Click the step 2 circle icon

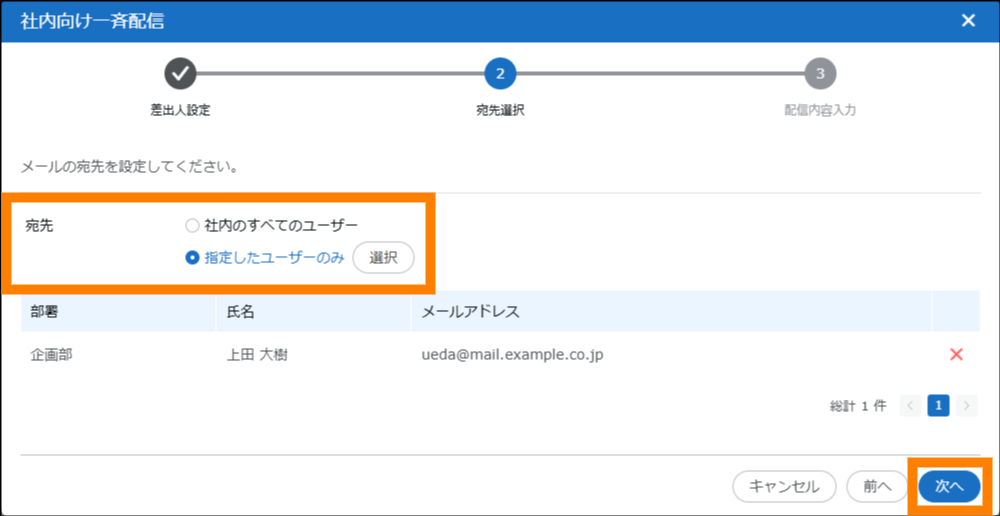(500, 73)
